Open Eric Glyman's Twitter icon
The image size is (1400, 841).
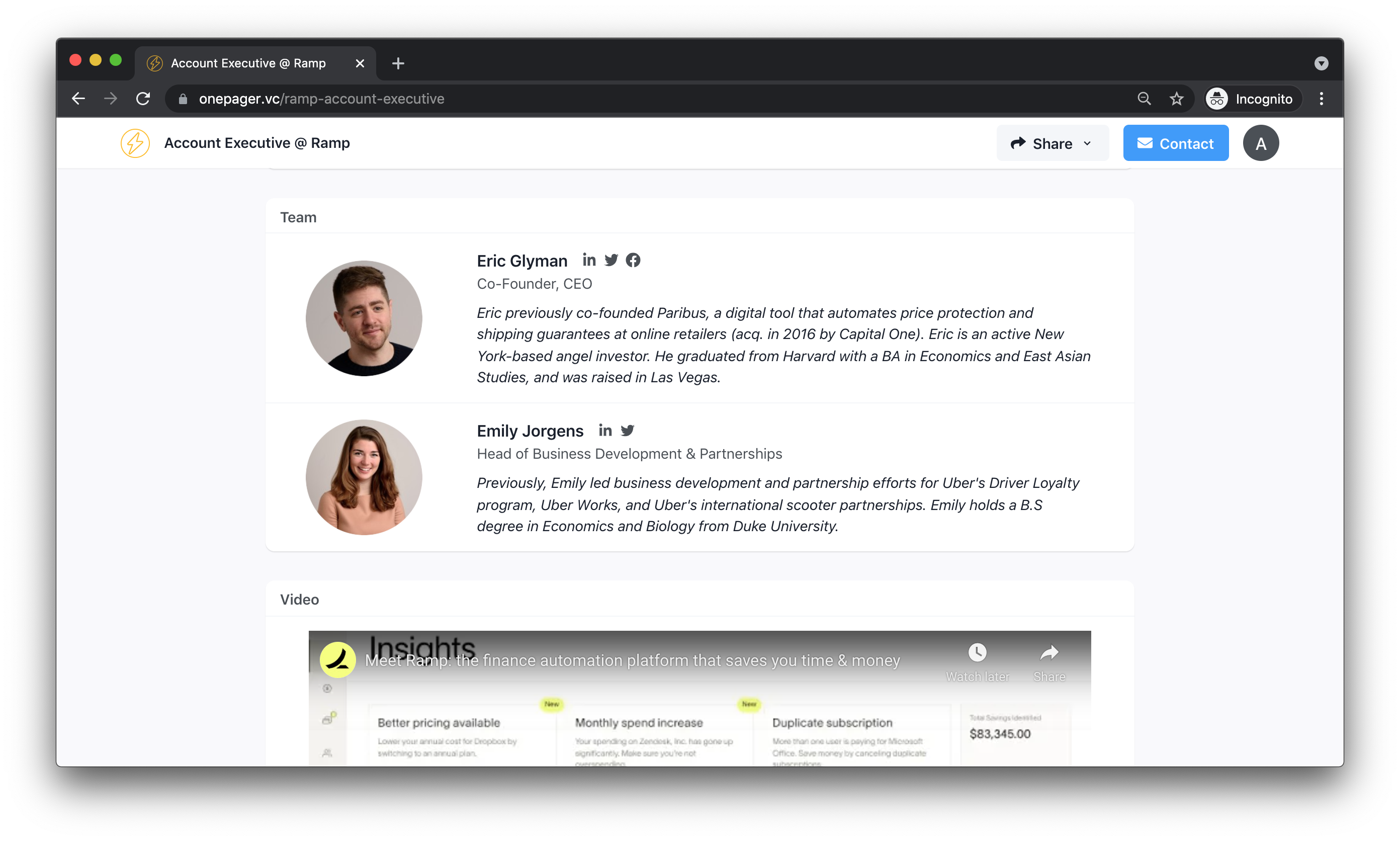611,260
